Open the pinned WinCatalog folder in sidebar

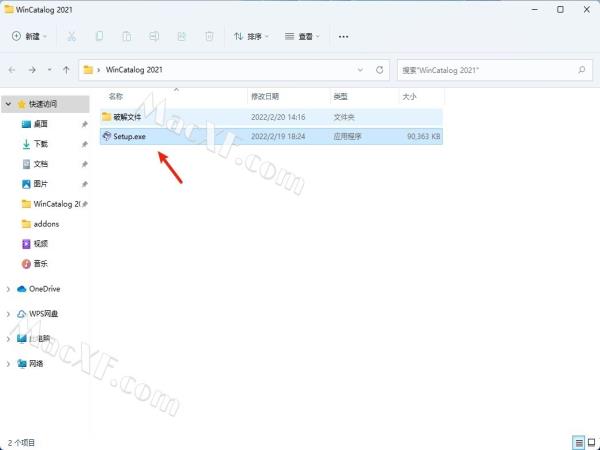[57, 204]
